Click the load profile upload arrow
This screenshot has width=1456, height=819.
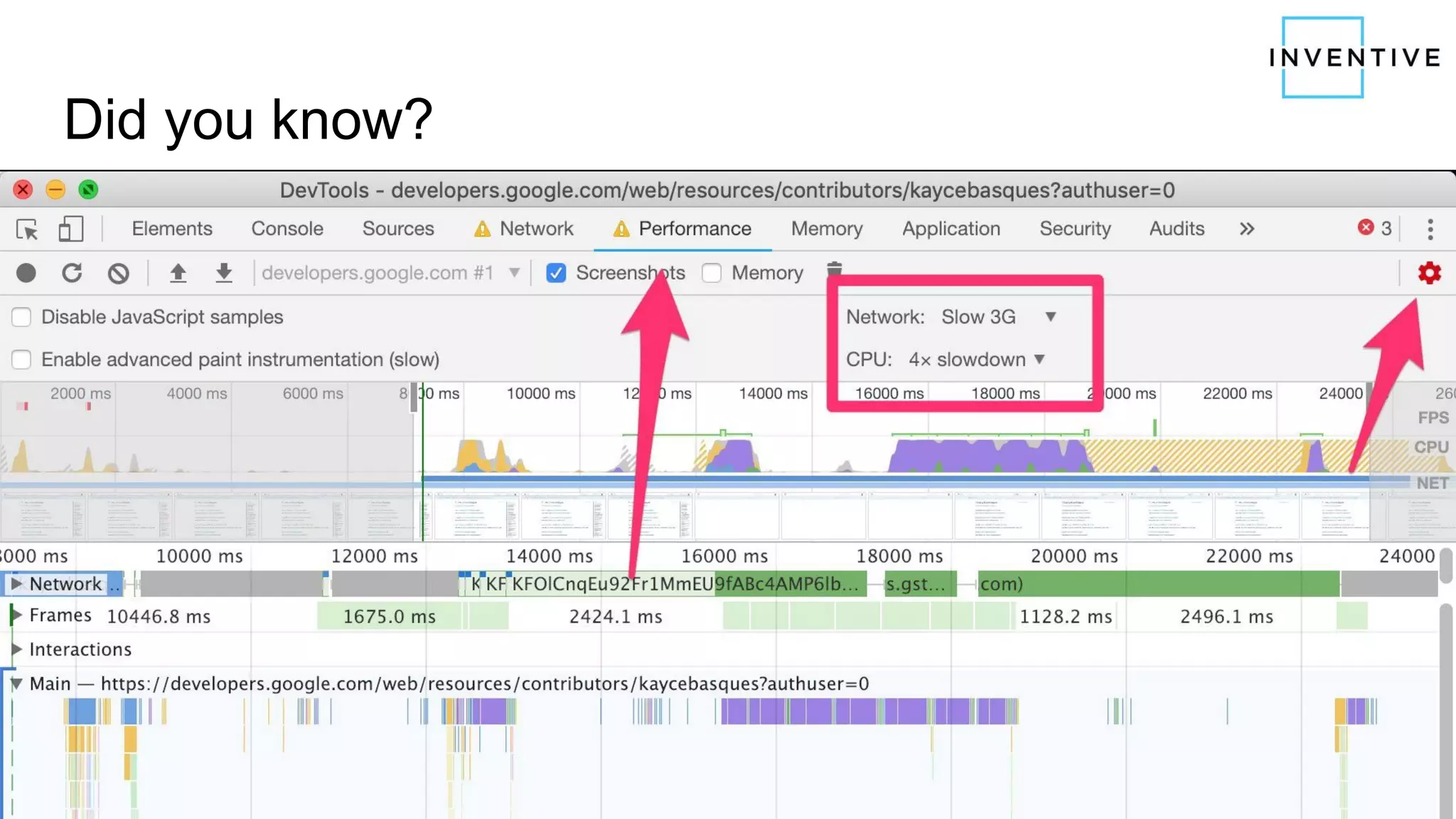(x=178, y=273)
